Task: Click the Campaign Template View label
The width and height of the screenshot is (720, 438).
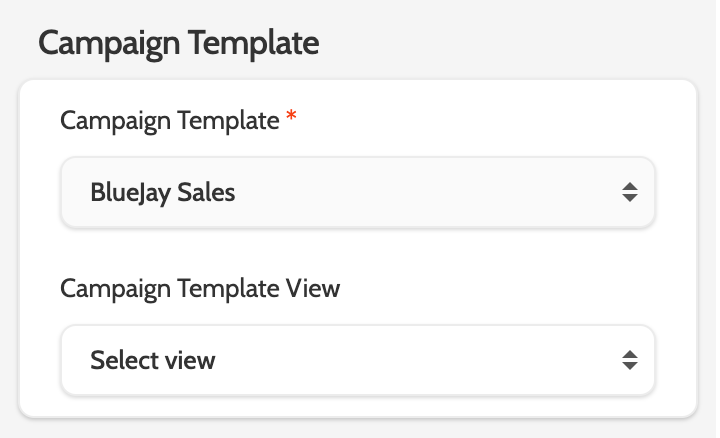Action: click(x=200, y=288)
